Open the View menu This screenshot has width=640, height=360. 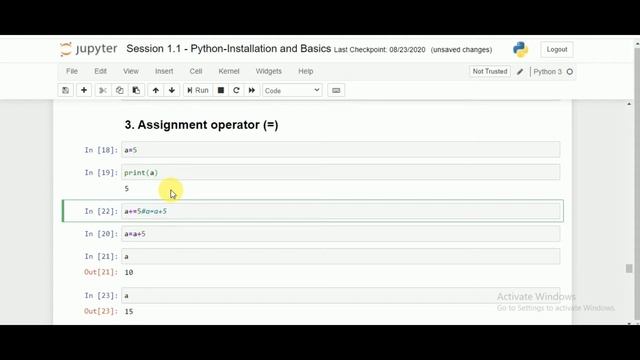pos(131,71)
